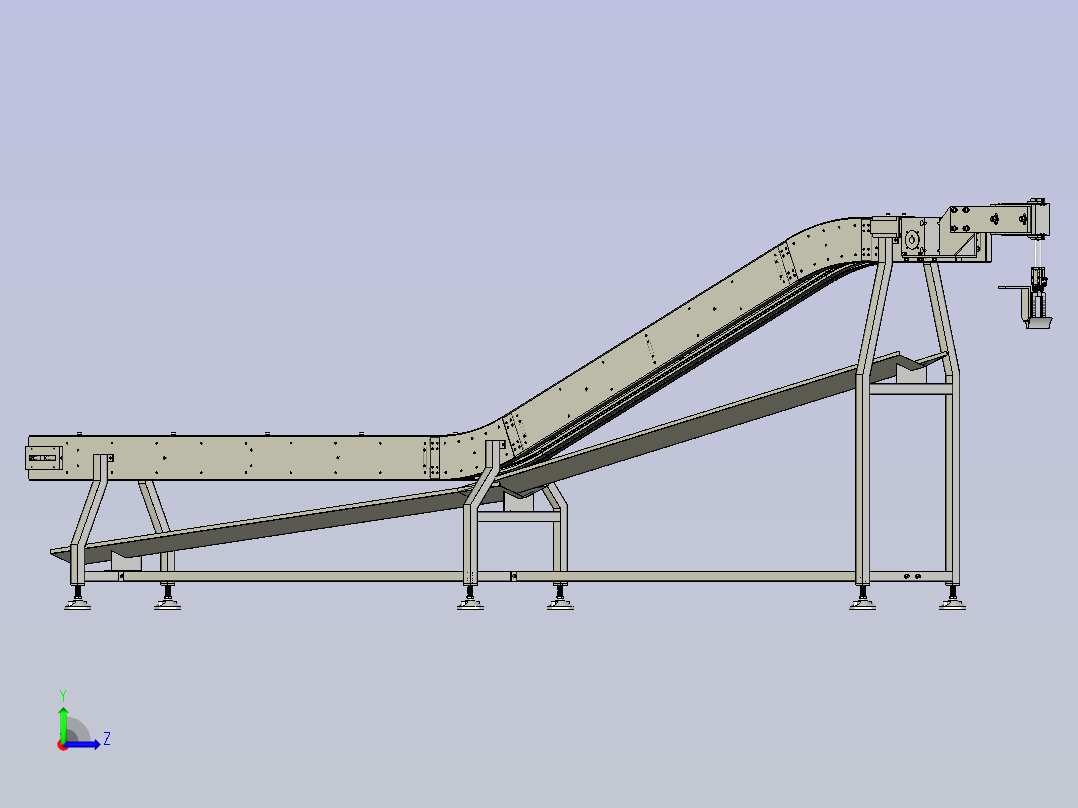Select the gearbox drive unit at conveyor top
This screenshot has height=808, width=1078.
914,239
